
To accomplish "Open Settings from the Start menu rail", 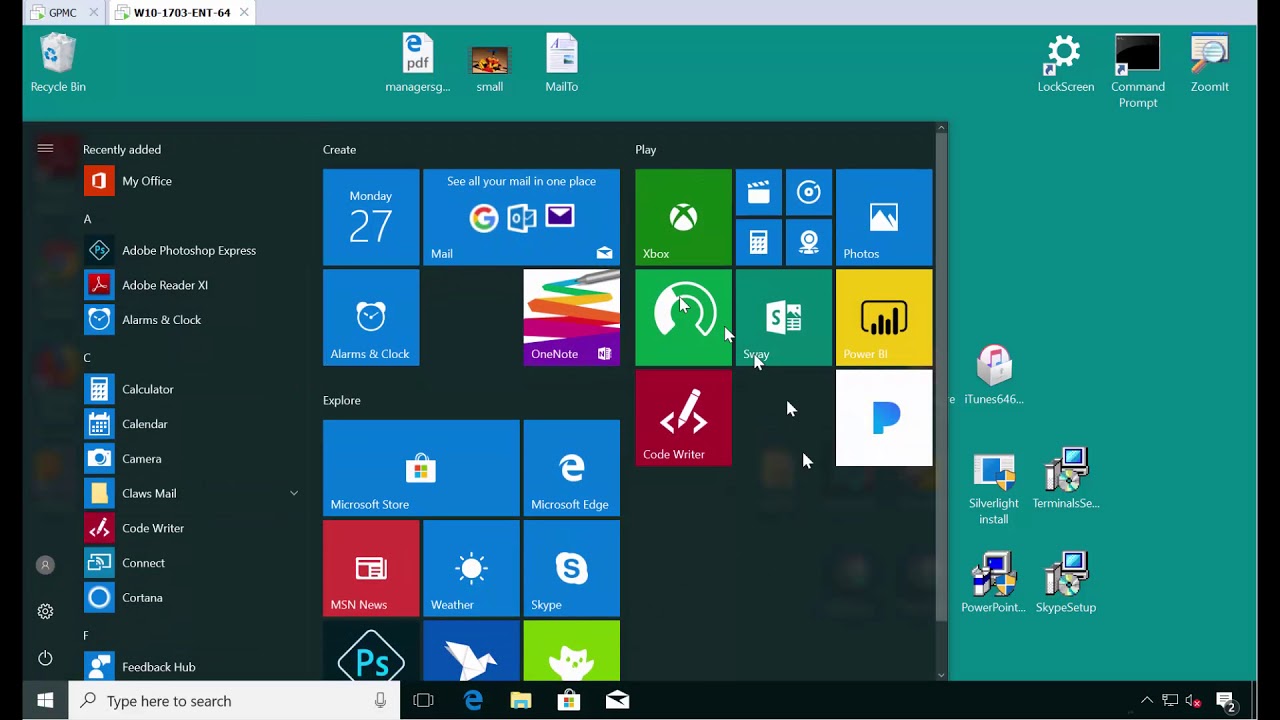I will click(x=45, y=611).
